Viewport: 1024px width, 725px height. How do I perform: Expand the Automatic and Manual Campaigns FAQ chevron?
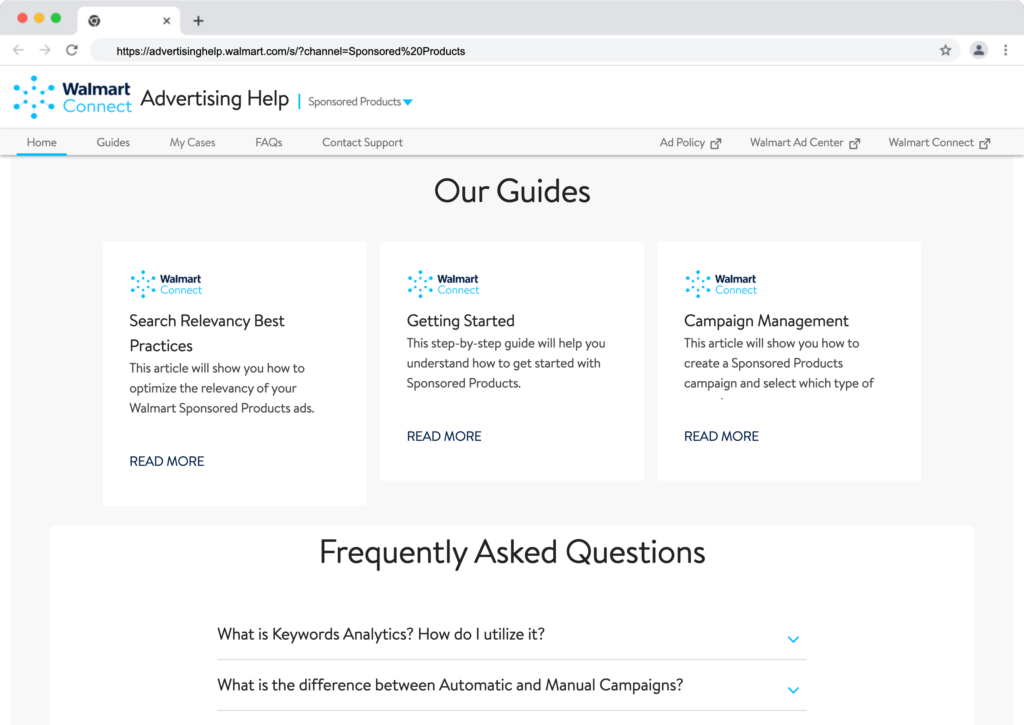coord(793,690)
